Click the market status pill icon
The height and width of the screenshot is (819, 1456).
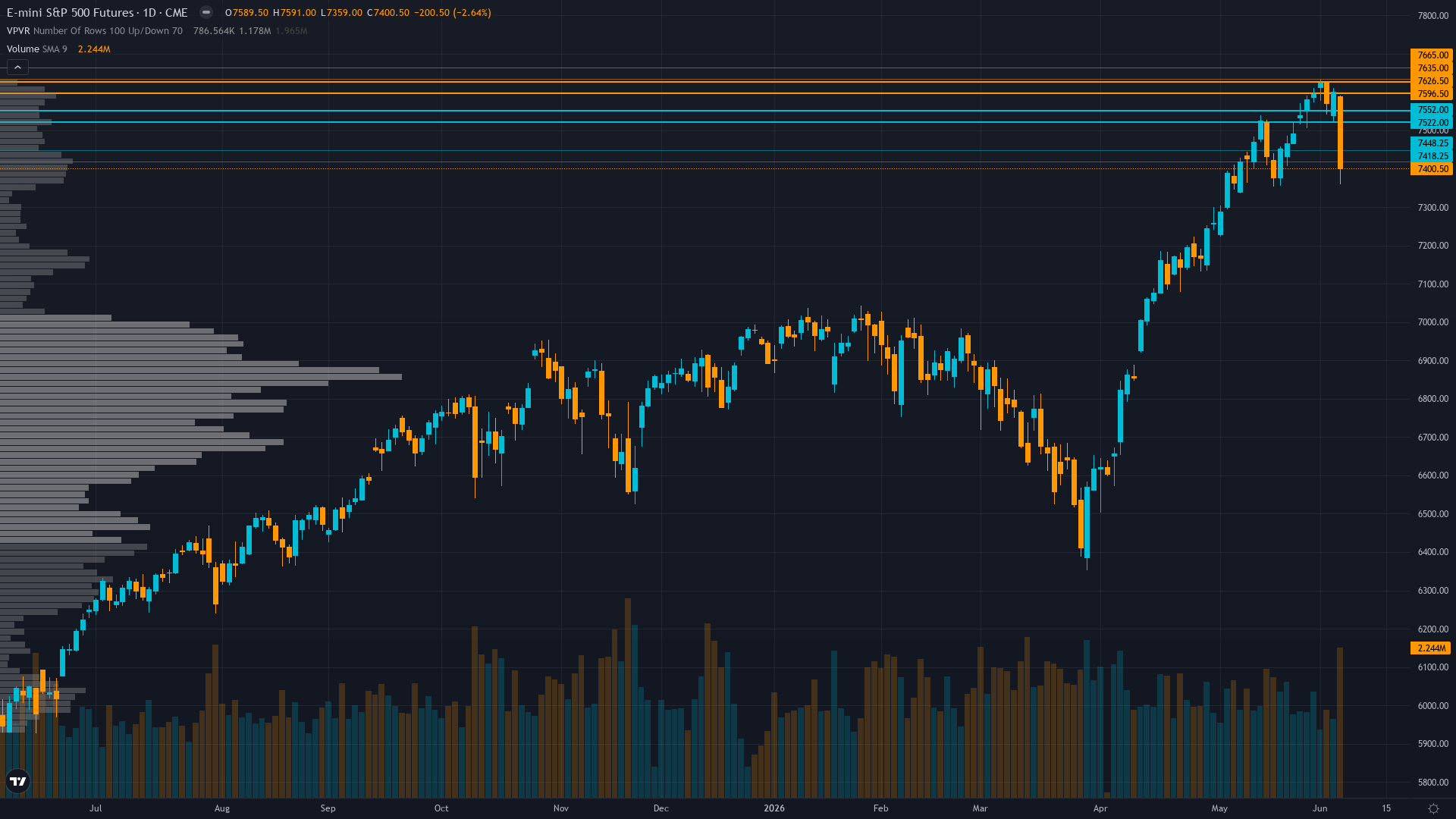click(x=206, y=12)
